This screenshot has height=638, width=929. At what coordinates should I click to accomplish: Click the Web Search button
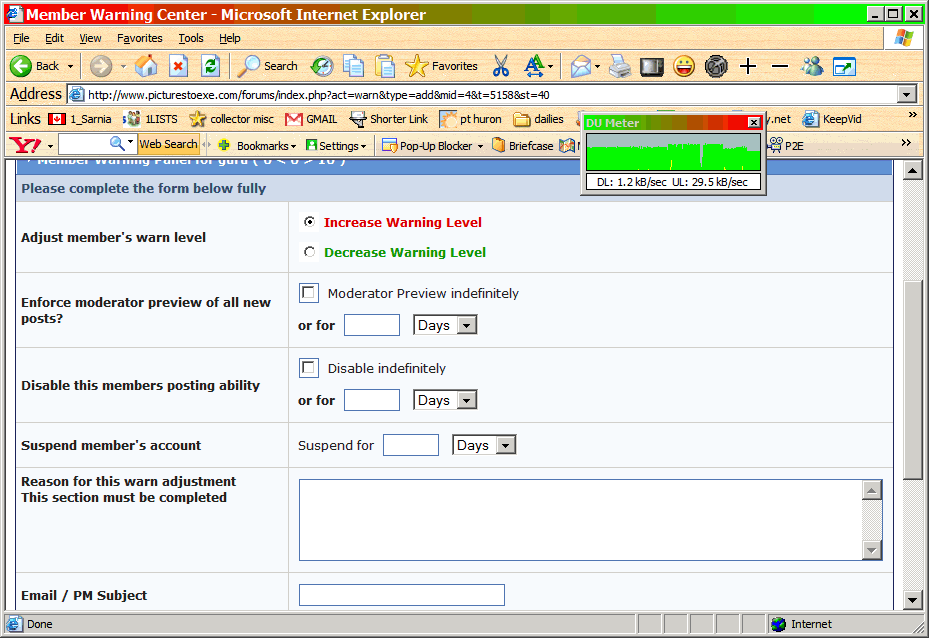tap(168, 144)
